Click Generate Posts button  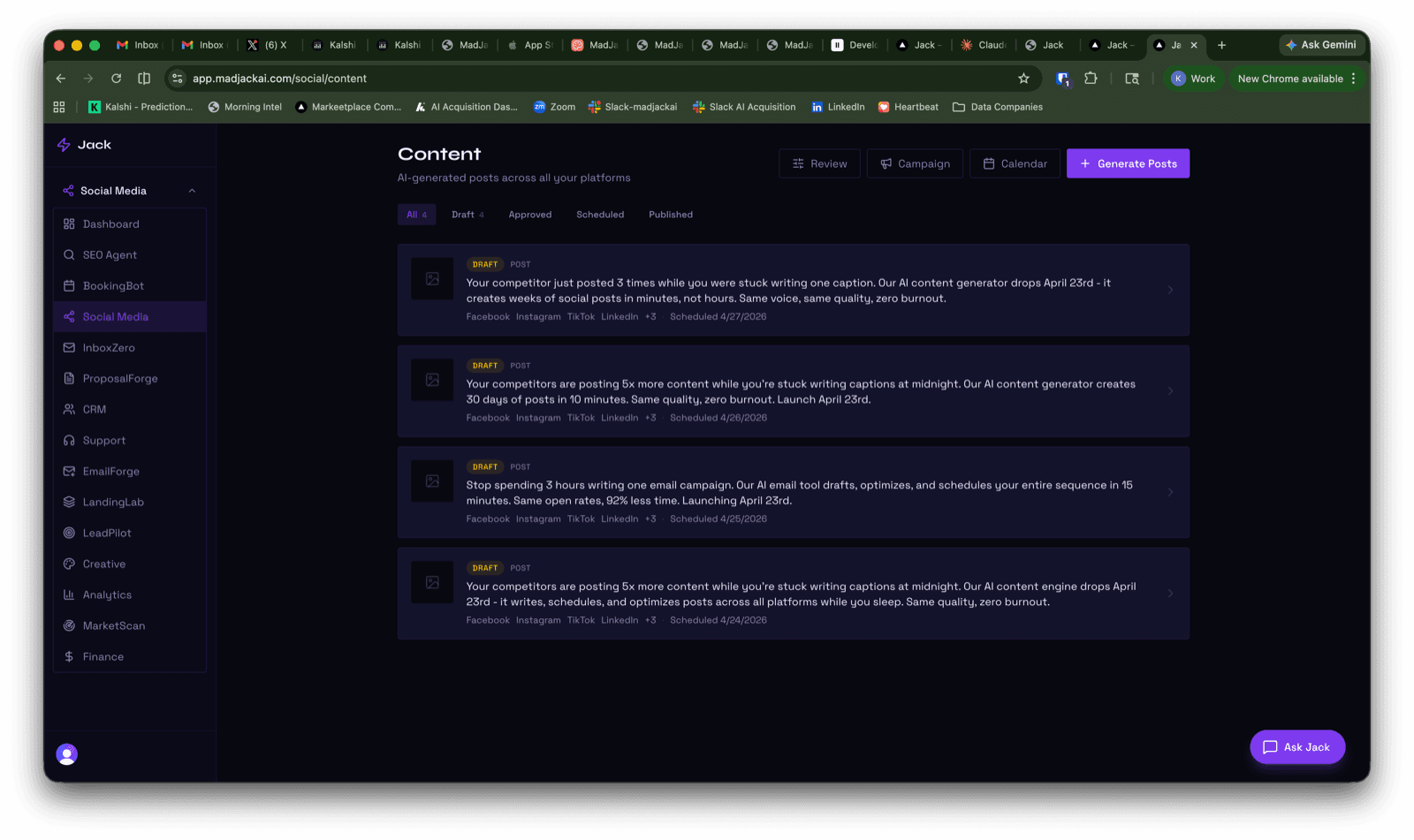coord(1128,163)
